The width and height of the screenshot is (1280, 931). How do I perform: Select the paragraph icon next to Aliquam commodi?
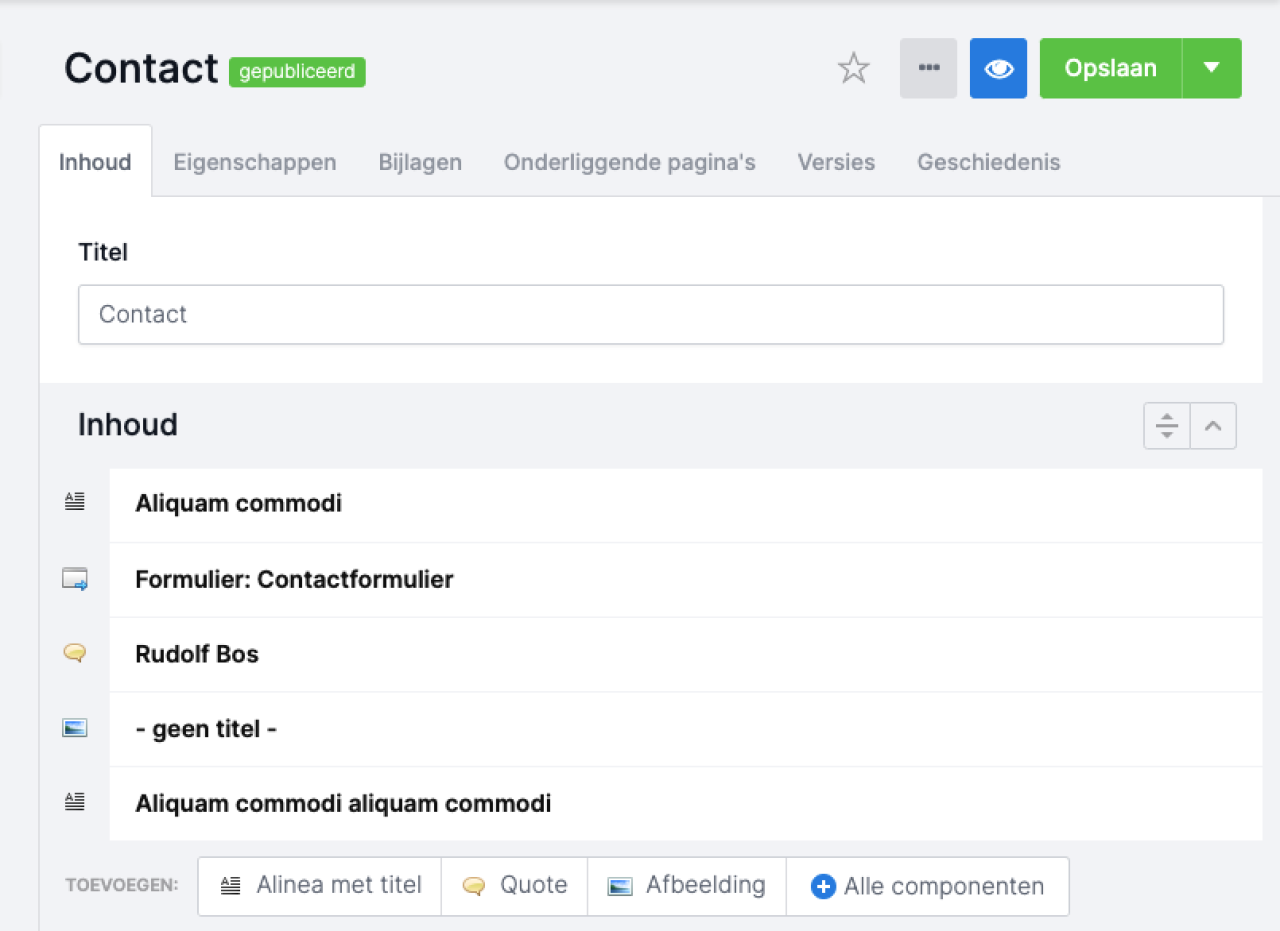pos(75,503)
